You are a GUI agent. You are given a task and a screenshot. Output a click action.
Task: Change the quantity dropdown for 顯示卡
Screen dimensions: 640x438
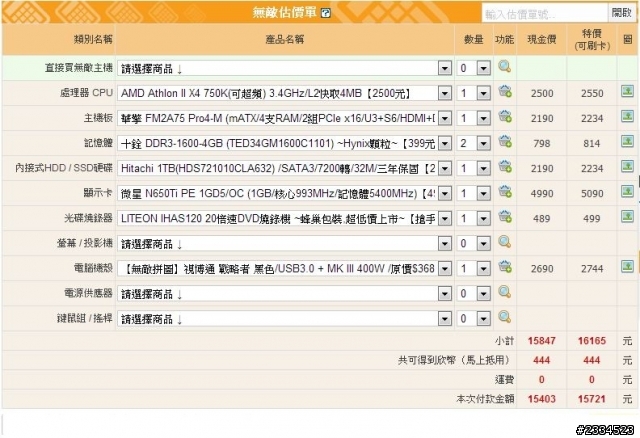pyautogui.click(x=473, y=193)
